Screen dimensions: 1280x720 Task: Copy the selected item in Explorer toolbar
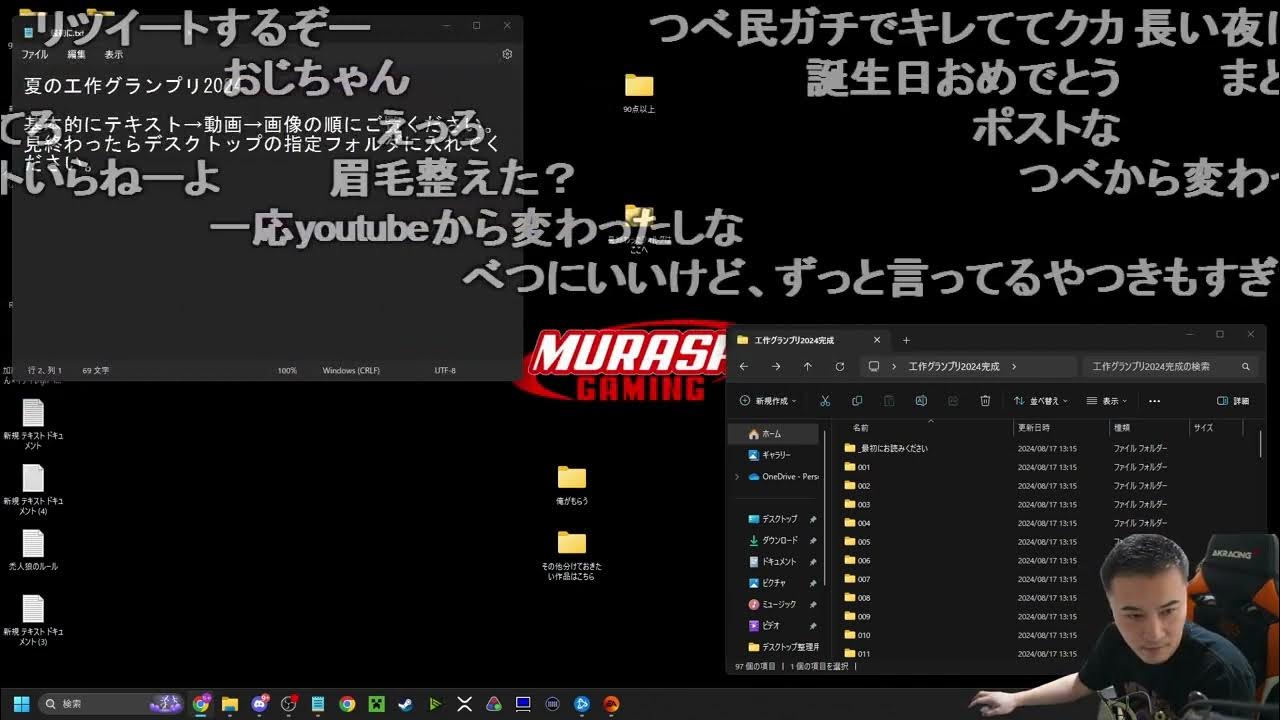(857, 401)
